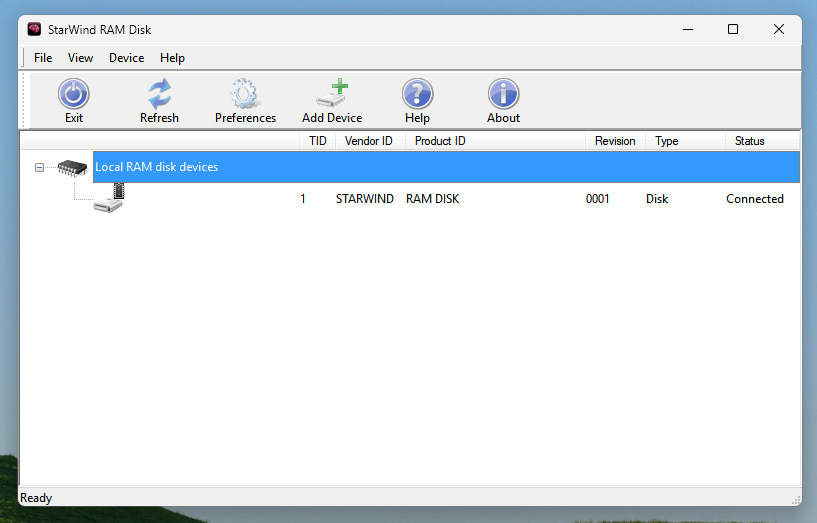This screenshot has width=817, height=523.
Task: Click the Exit power icon
Action: coord(74,95)
